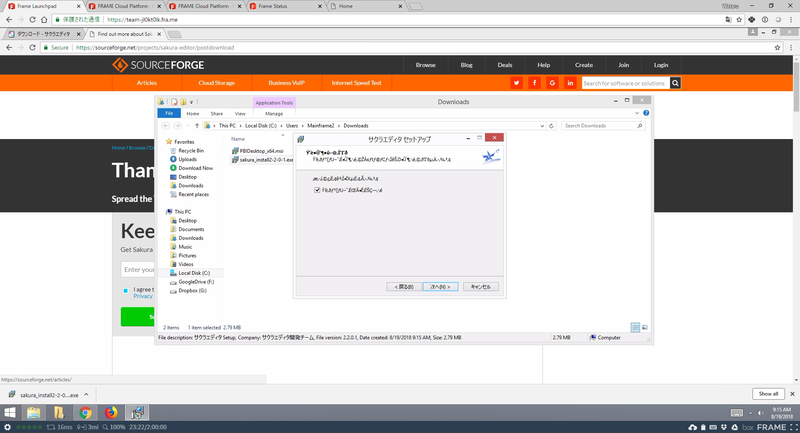Screen dimensions: 800x433
Task: Click inner browser reload icon
Action: point(32,47)
